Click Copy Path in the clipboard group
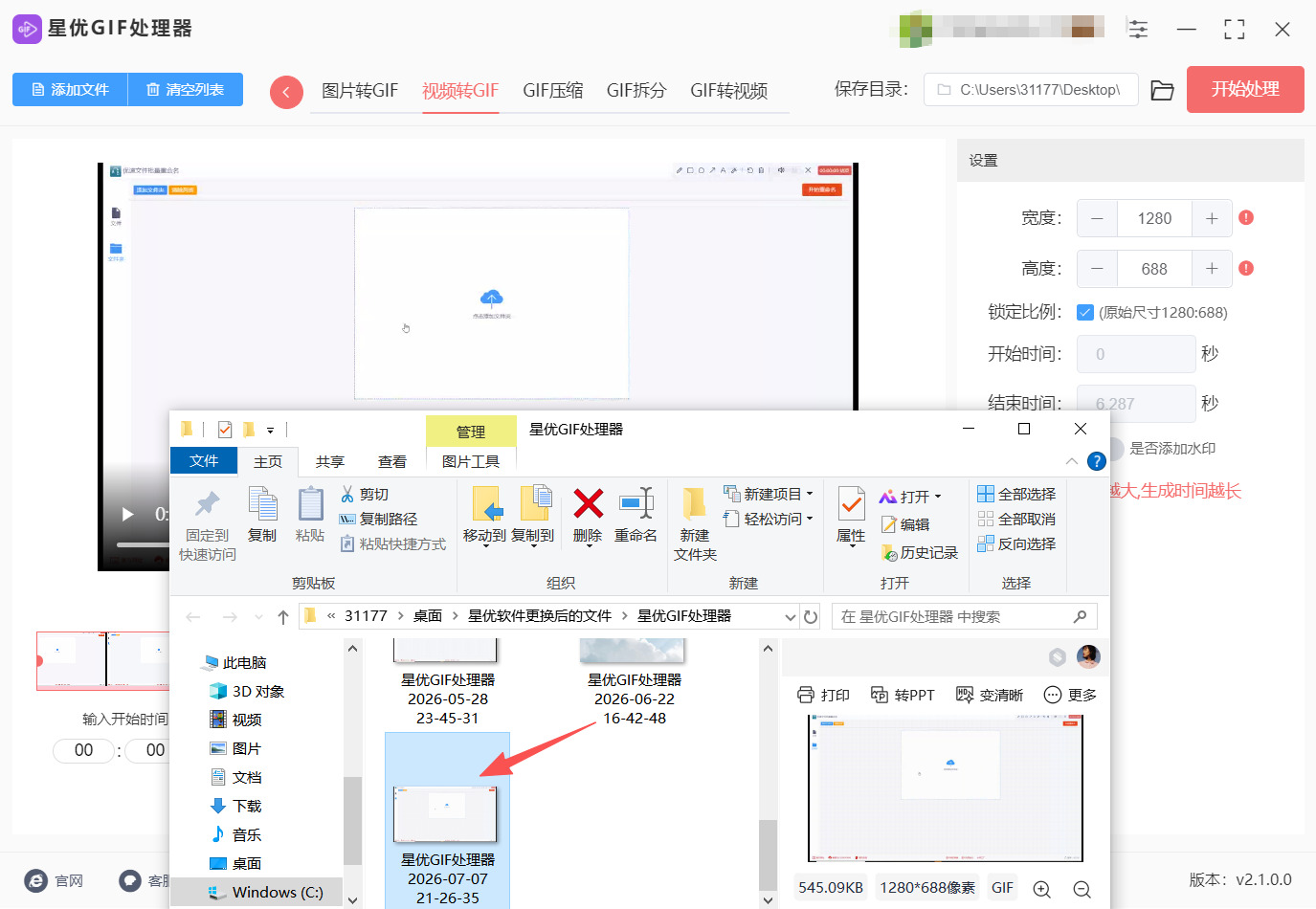This screenshot has width=1316, height=909. click(x=379, y=519)
